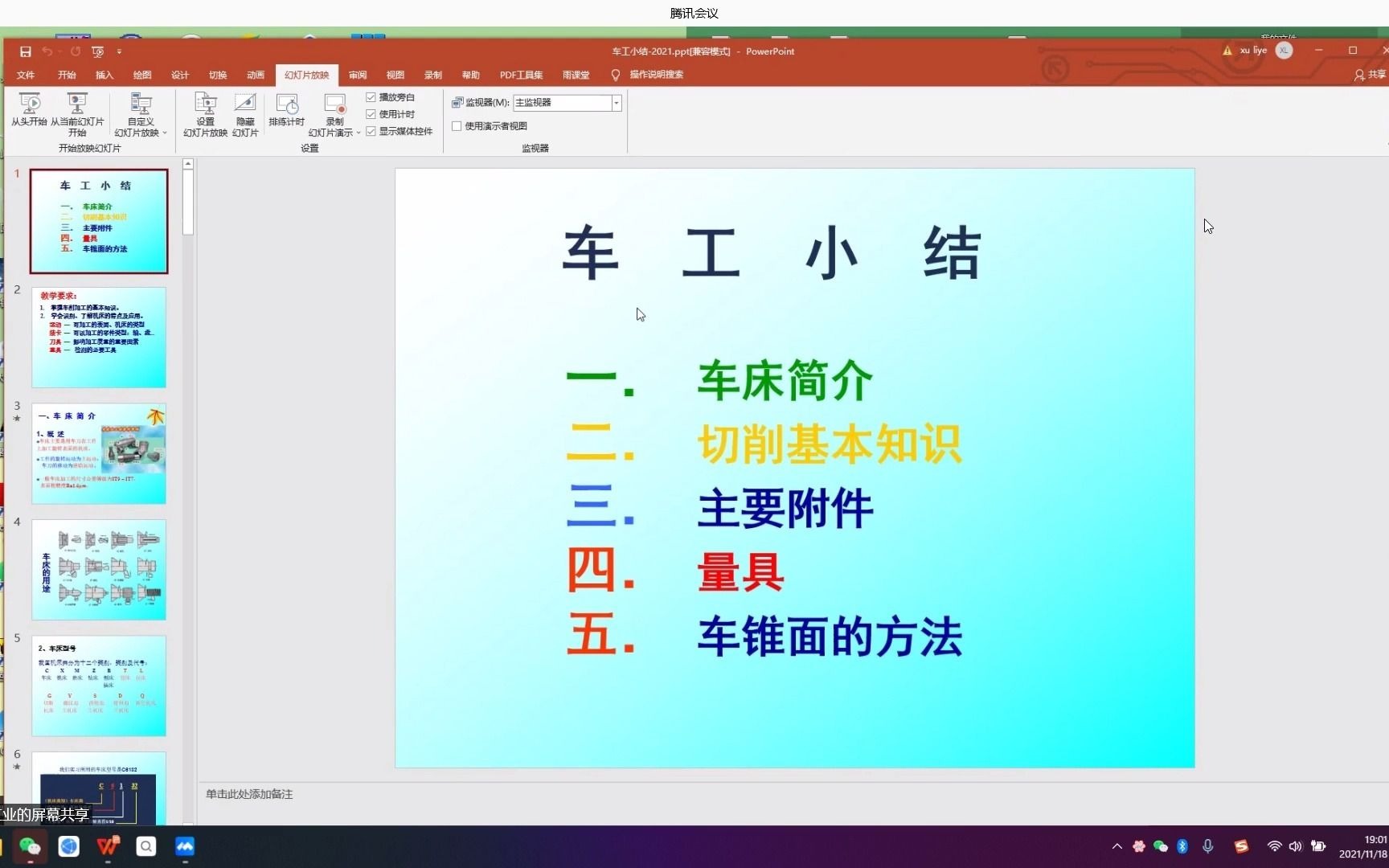Image resolution: width=1389 pixels, height=868 pixels.
Task: Click the yellow text 切削基本知识 on the slide
Action: pyautogui.click(x=830, y=444)
